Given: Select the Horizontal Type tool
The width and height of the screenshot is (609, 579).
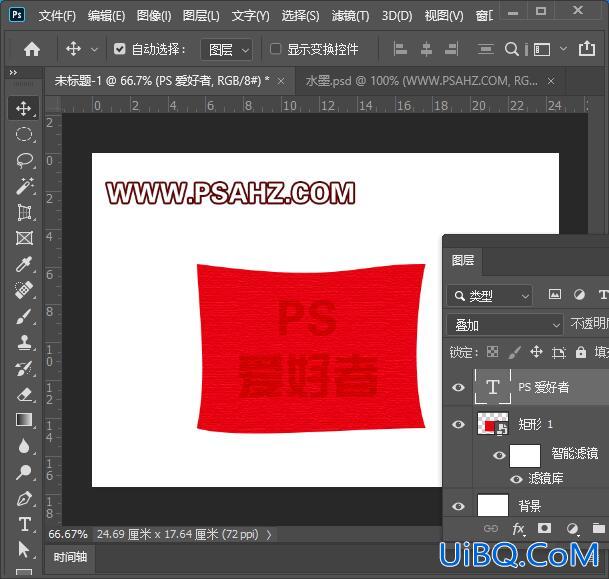Looking at the screenshot, I should point(25,524).
